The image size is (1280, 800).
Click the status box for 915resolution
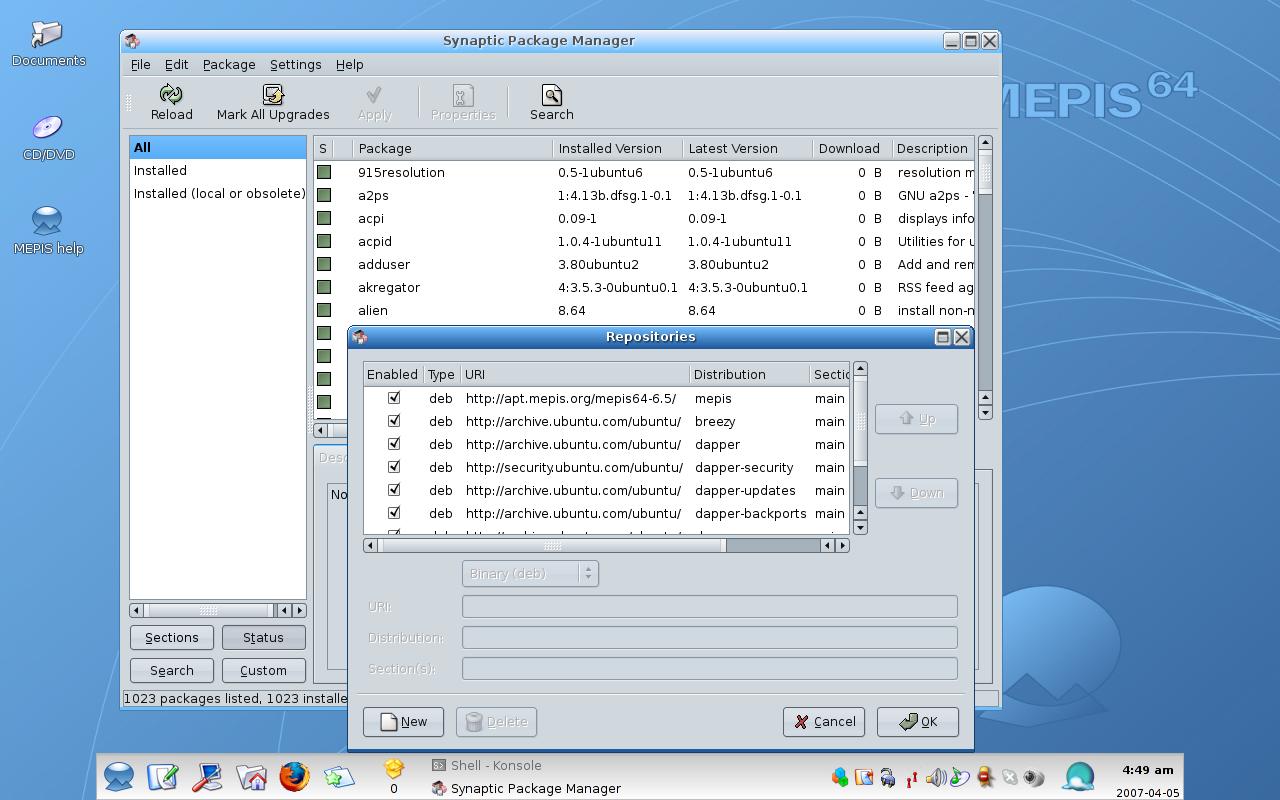click(x=324, y=172)
